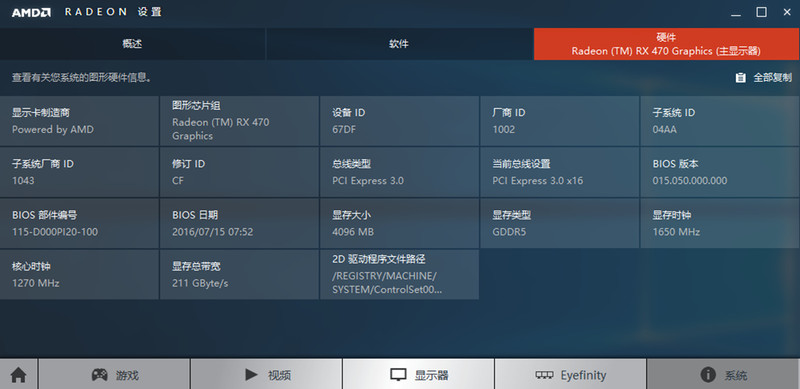Select the 核心时钟 1270 MHz tile

pos(79,274)
